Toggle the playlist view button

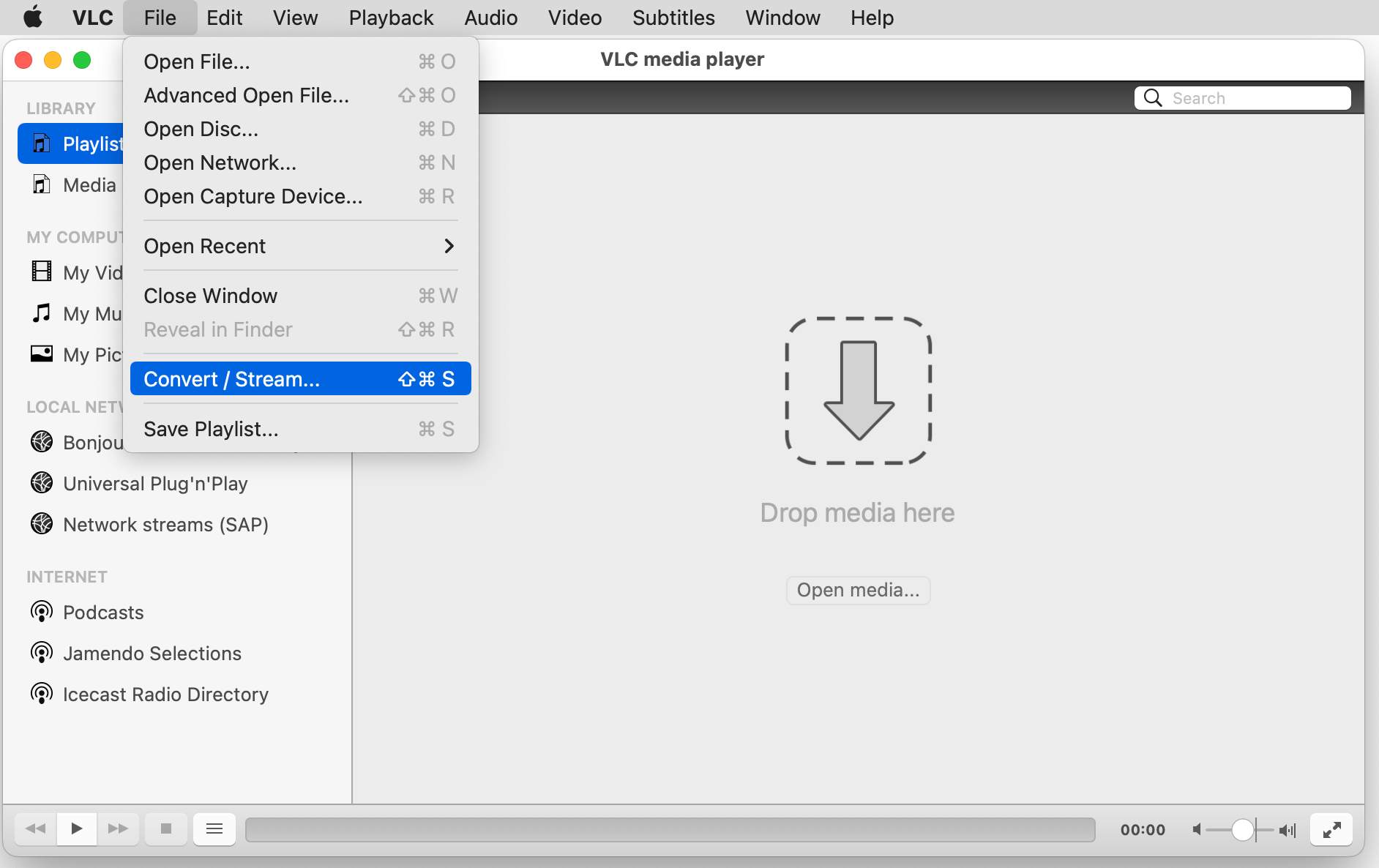point(214,828)
